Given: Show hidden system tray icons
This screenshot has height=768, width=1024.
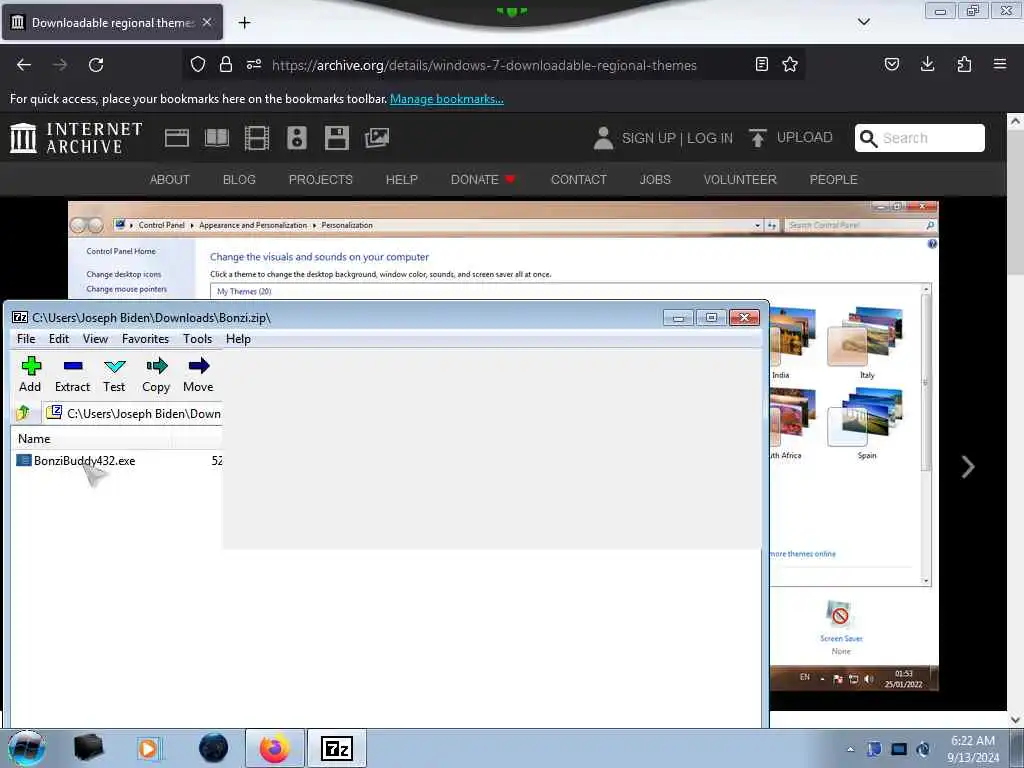Looking at the screenshot, I should [x=850, y=749].
